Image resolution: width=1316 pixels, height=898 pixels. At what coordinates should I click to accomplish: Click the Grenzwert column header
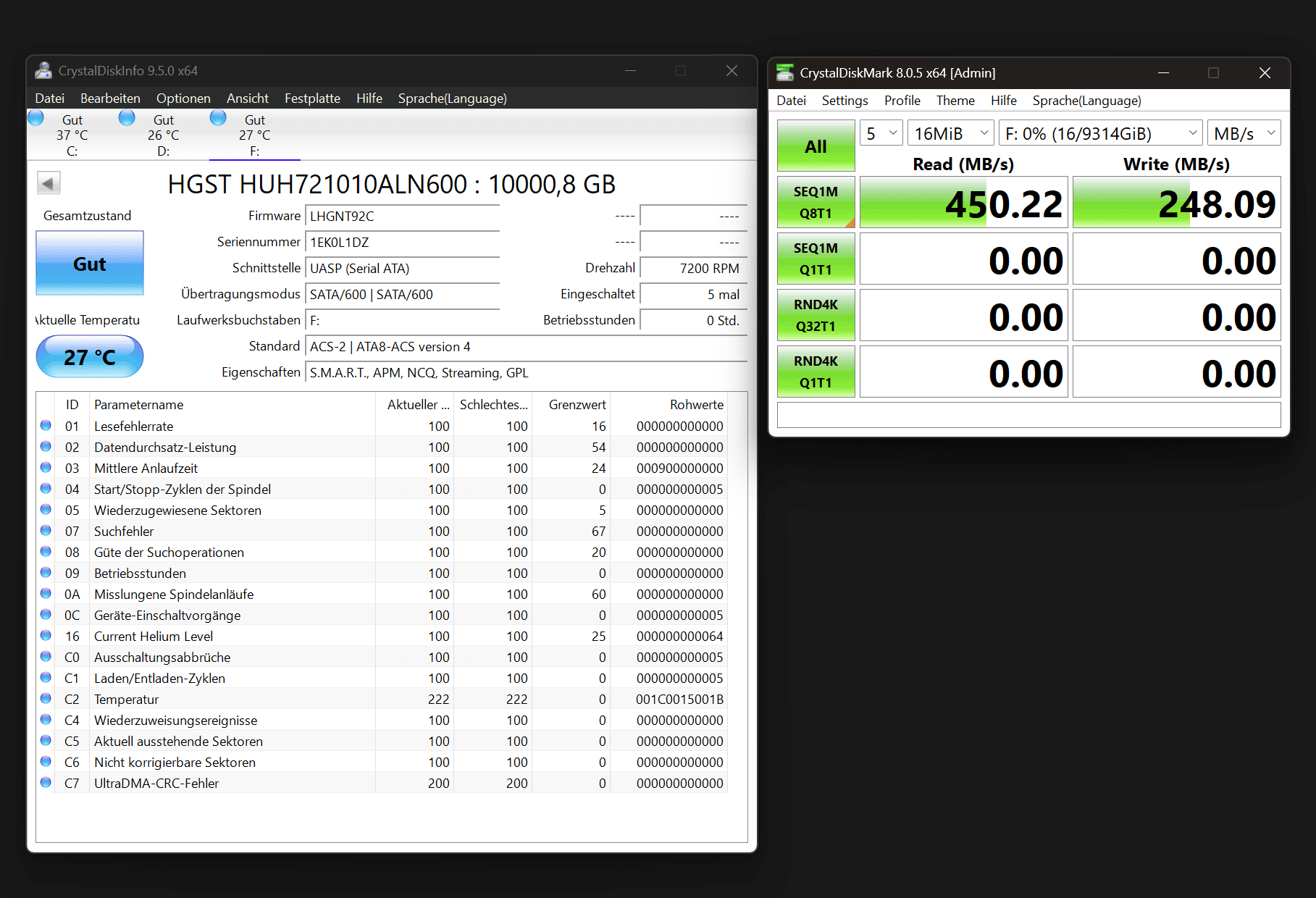[571, 405]
